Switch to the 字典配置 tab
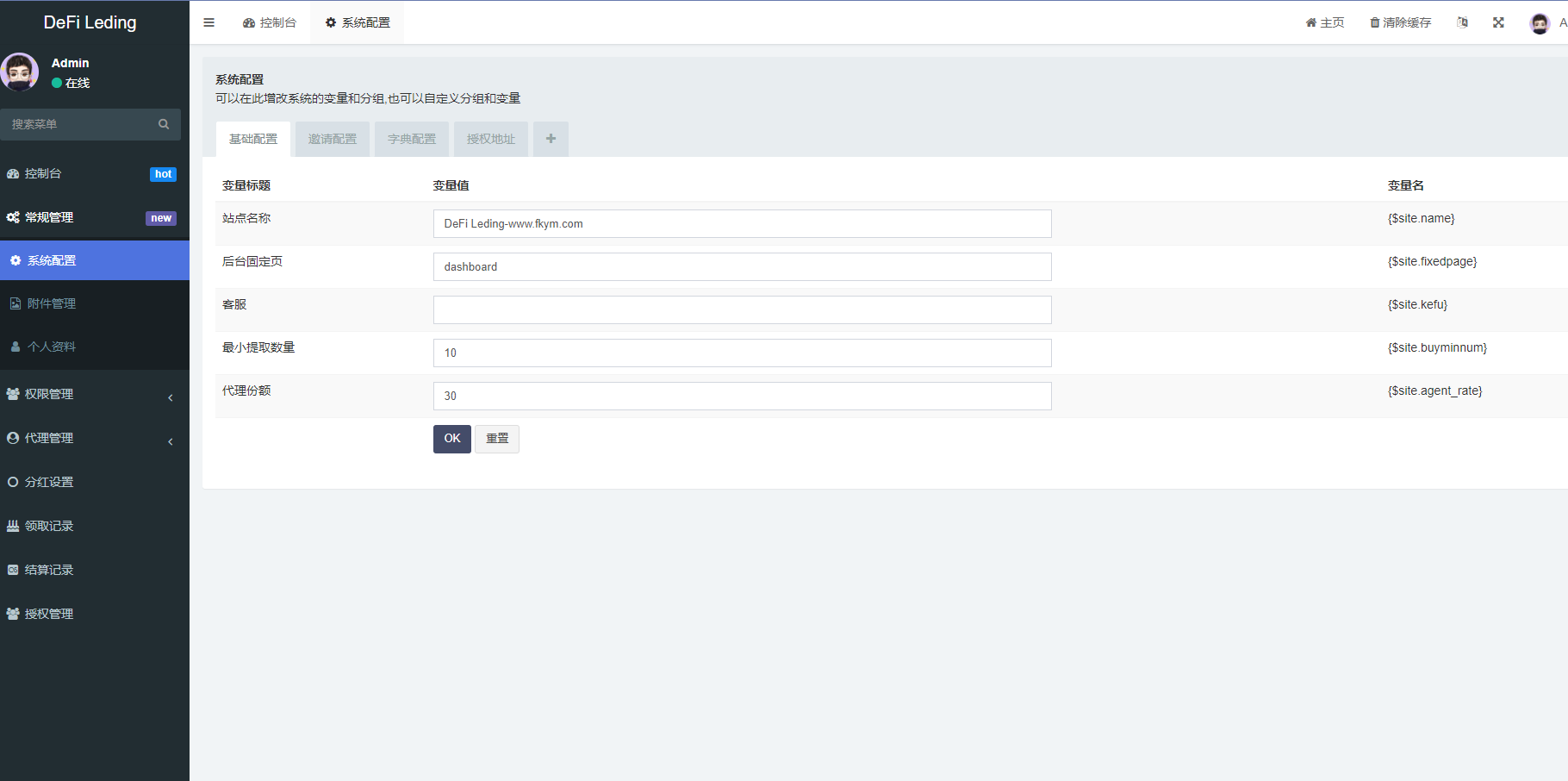 coord(412,139)
